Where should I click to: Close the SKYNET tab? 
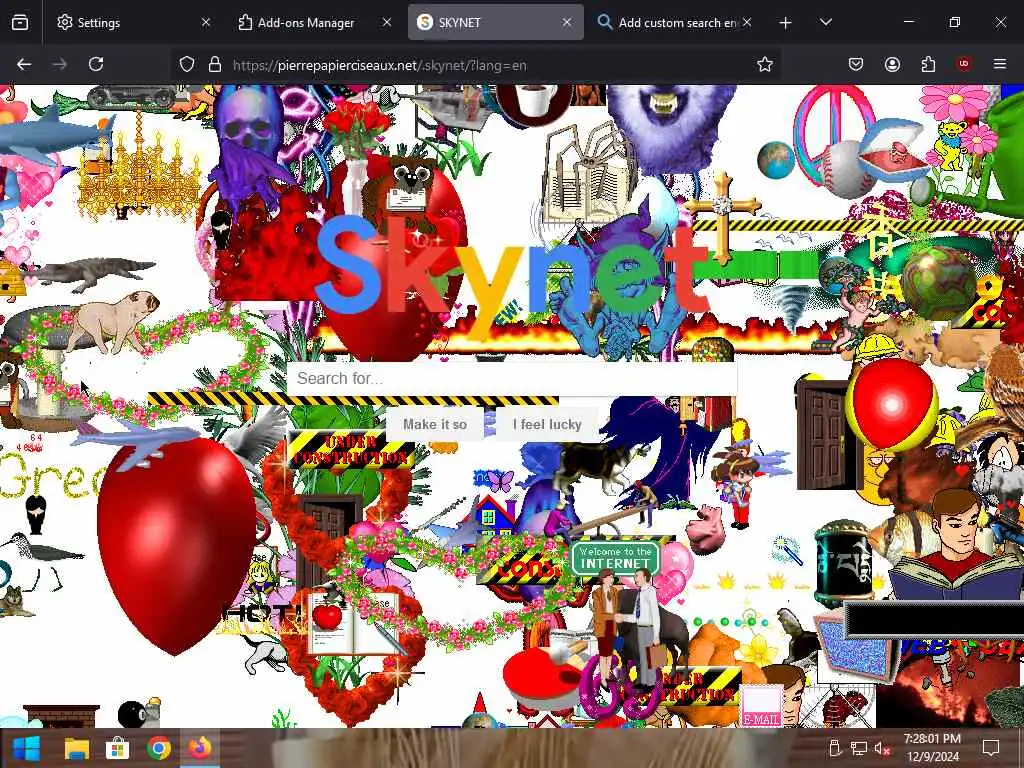tap(566, 22)
